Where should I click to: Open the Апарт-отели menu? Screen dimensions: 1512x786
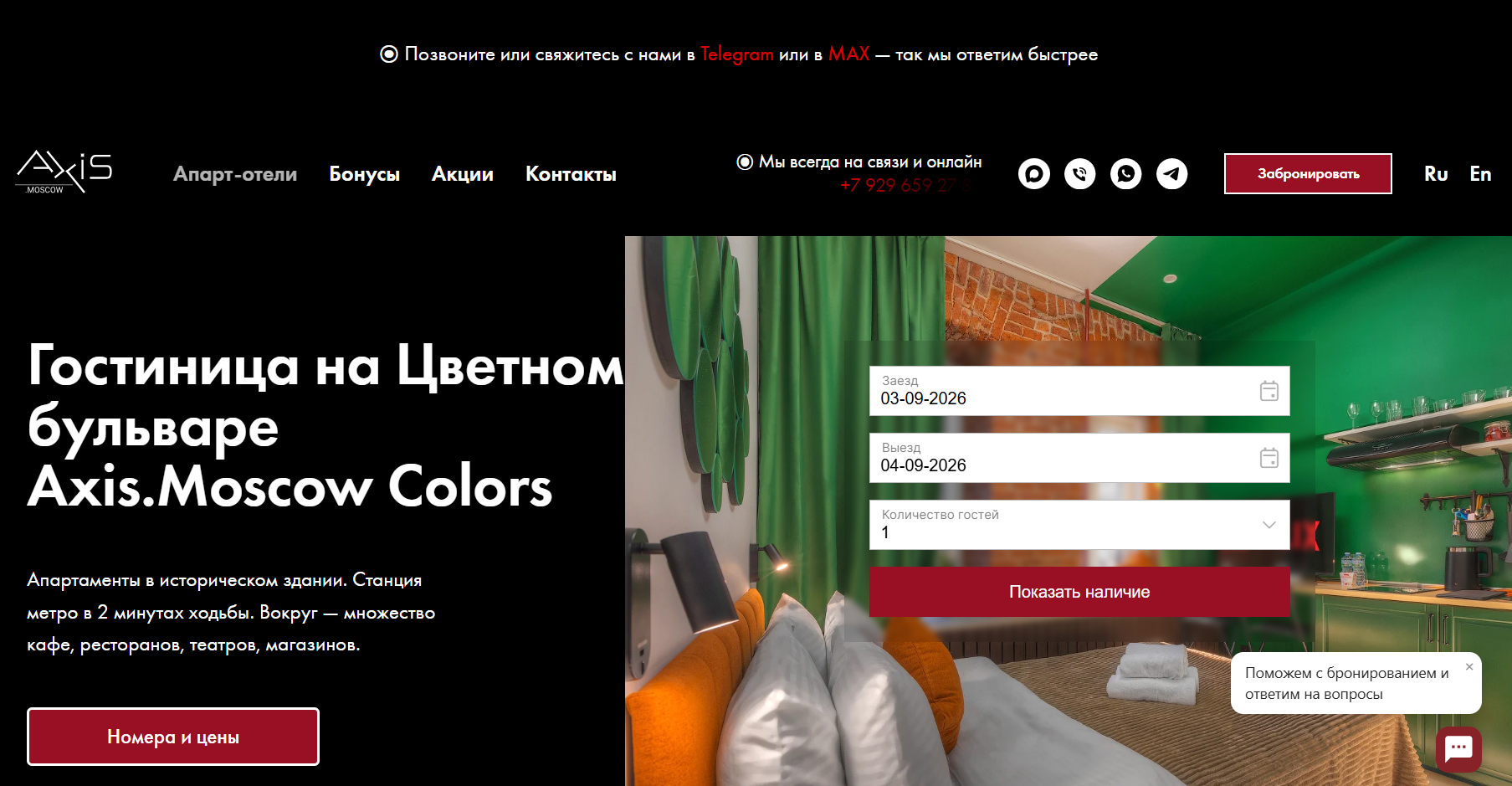(x=235, y=174)
